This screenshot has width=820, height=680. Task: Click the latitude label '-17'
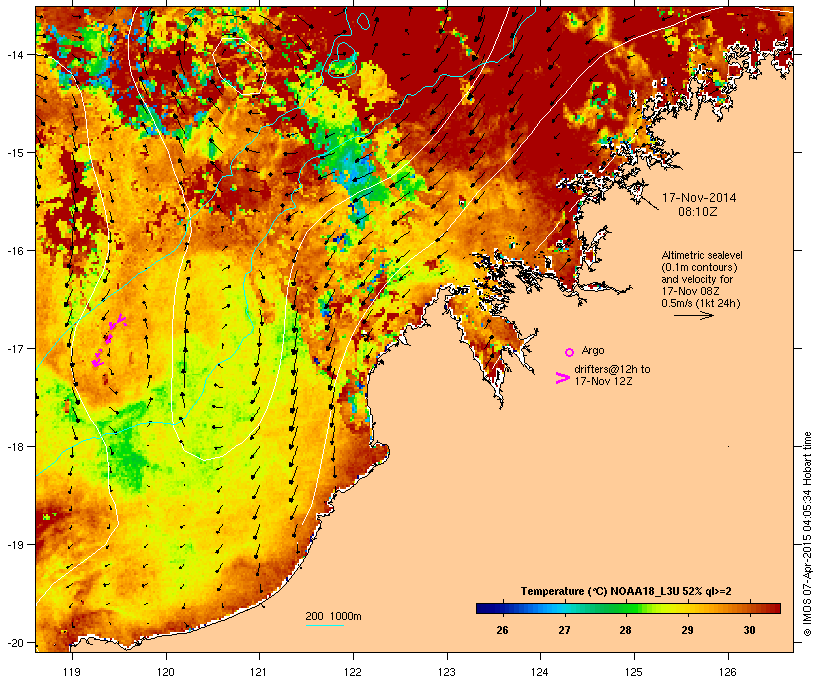[14, 348]
